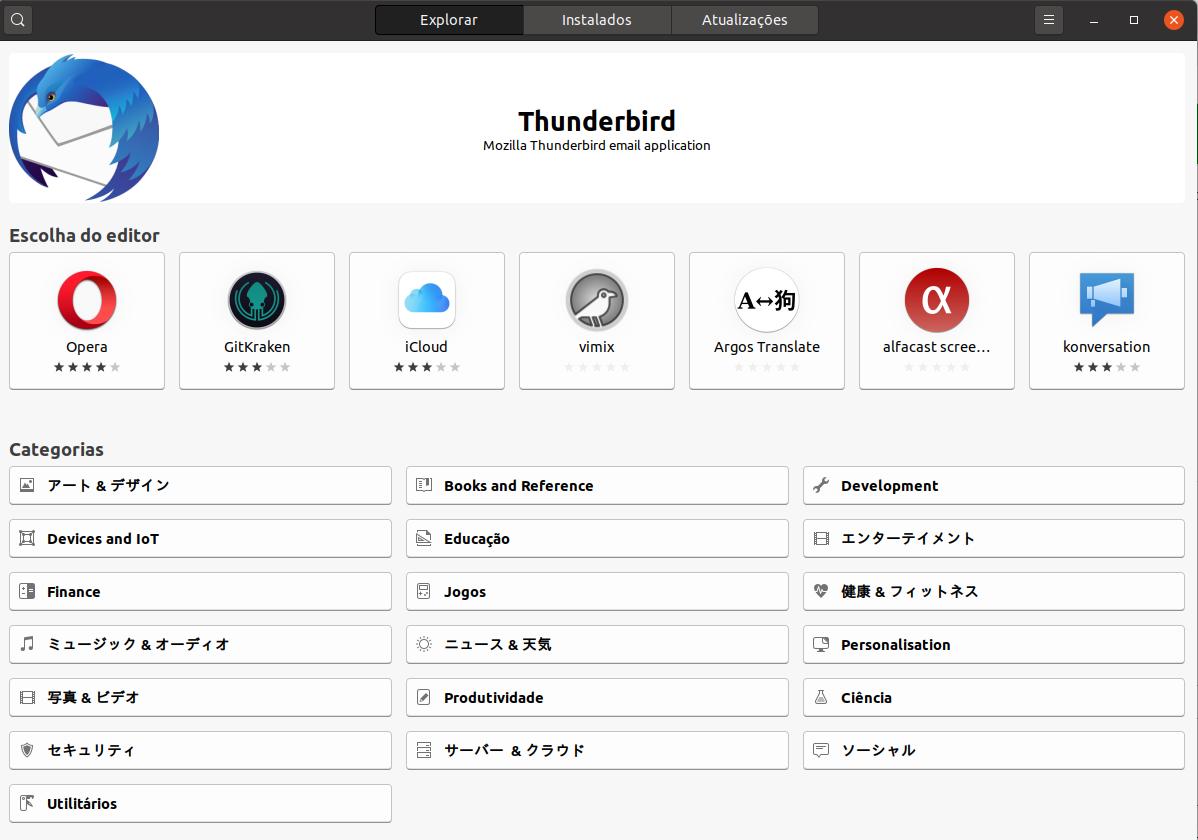Viewport: 1198px width, 840px height.
Task: Open the サーバー & クラウド category
Action: coord(597,750)
